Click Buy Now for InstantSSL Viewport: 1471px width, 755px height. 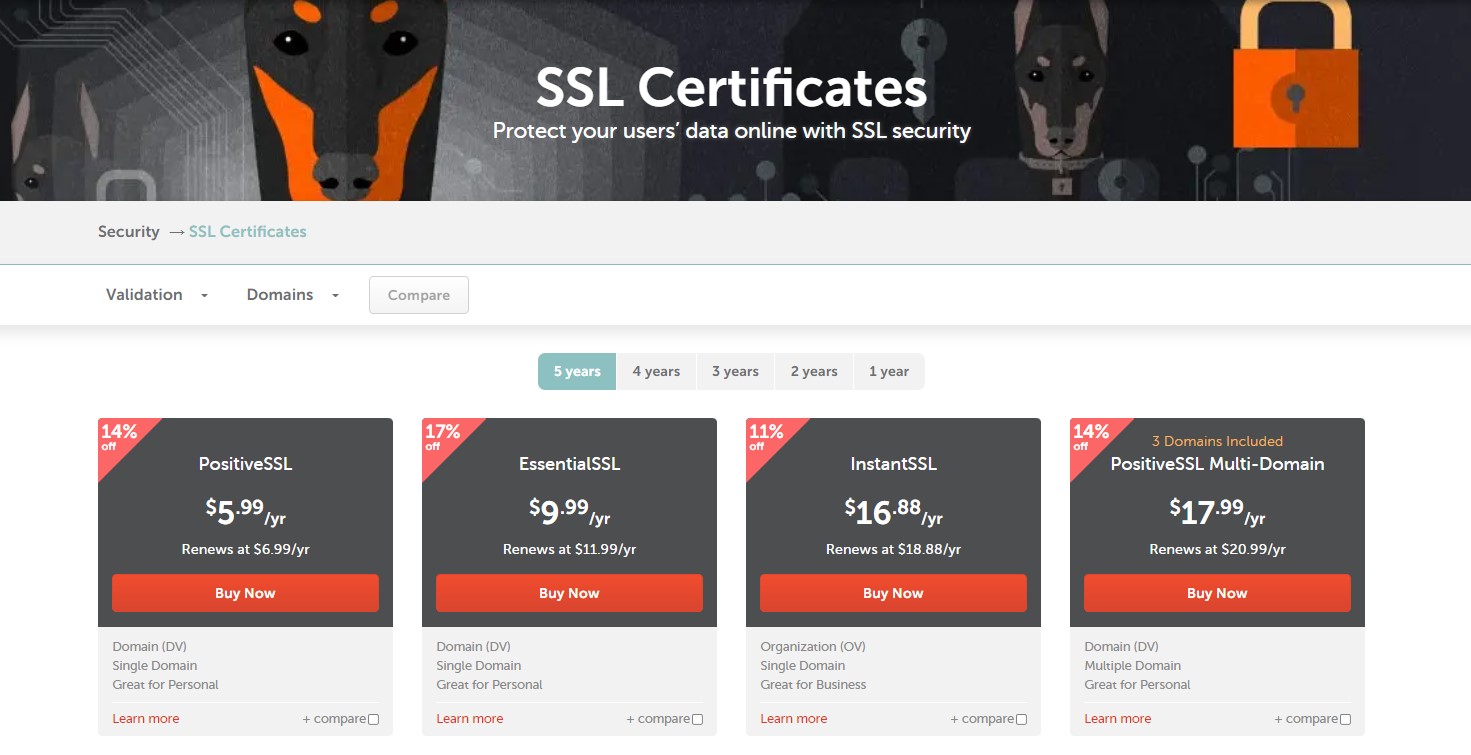click(893, 593)
